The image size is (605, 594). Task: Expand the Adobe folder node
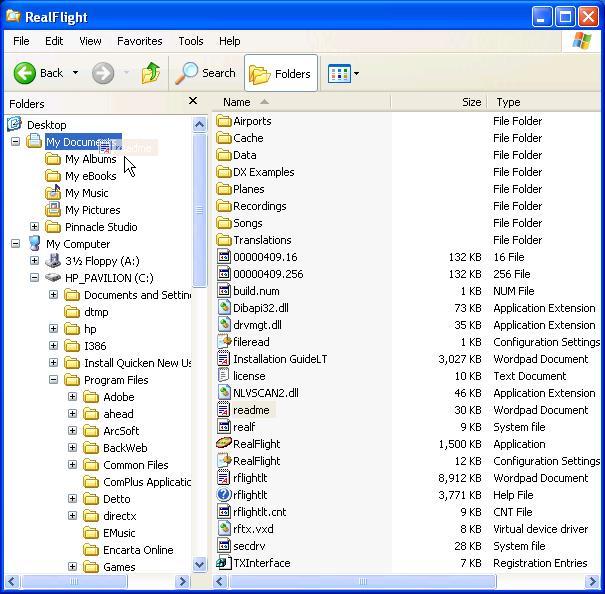coord(72,397)
